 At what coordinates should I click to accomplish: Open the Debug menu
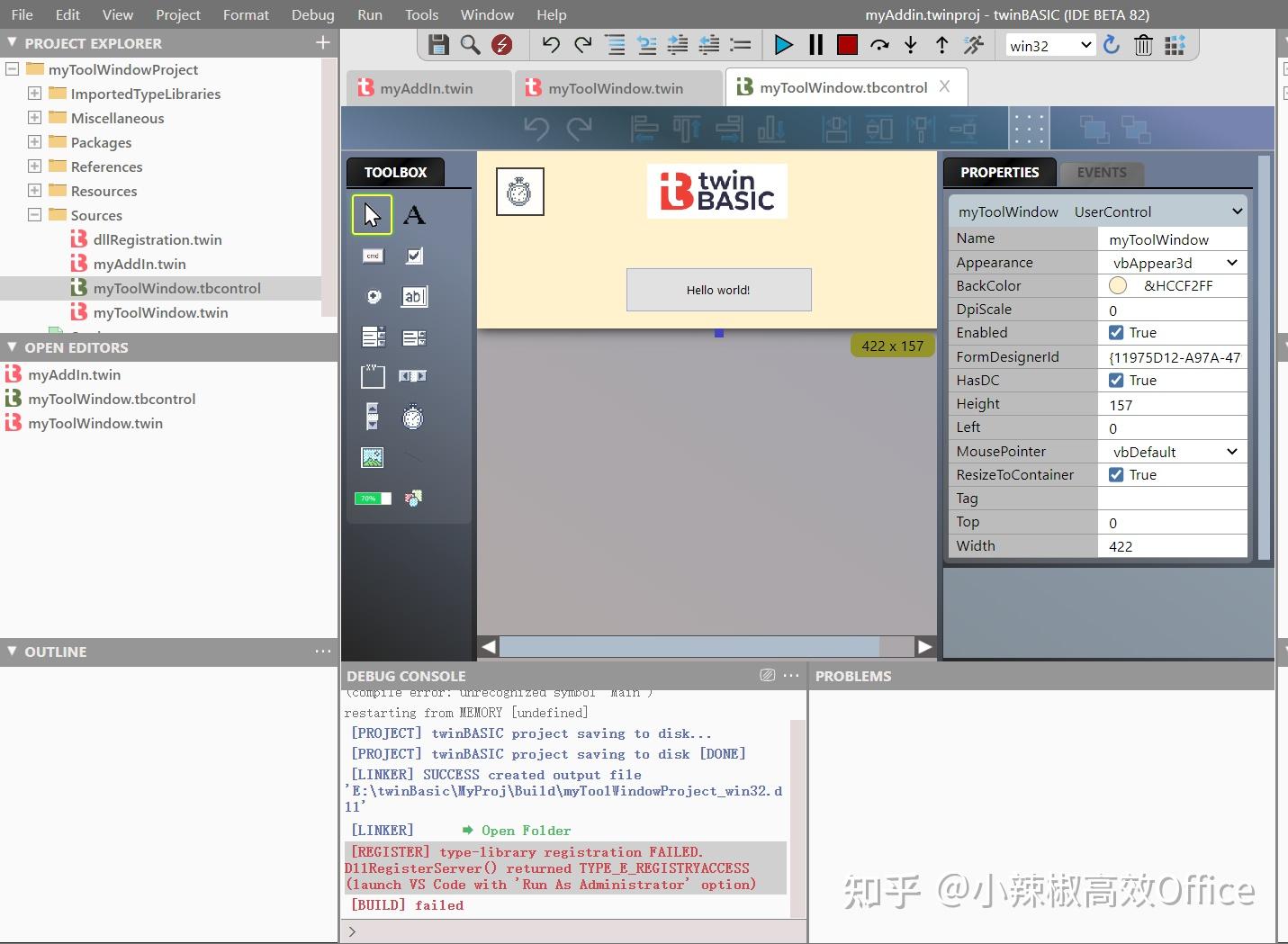pyautogui.click(x=312, y=14)
